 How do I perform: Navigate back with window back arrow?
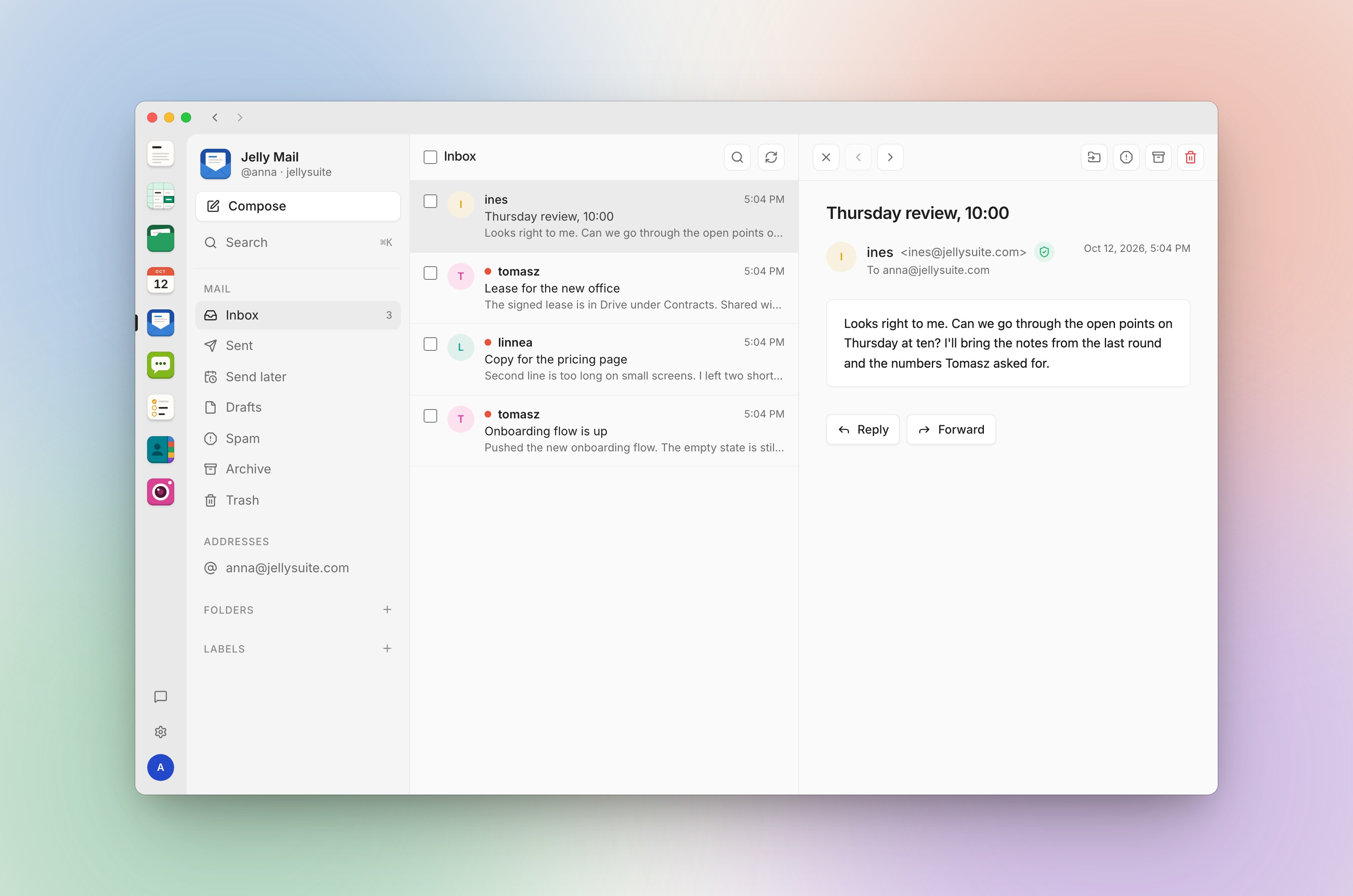pyautogui.click(x=215, y=118)
